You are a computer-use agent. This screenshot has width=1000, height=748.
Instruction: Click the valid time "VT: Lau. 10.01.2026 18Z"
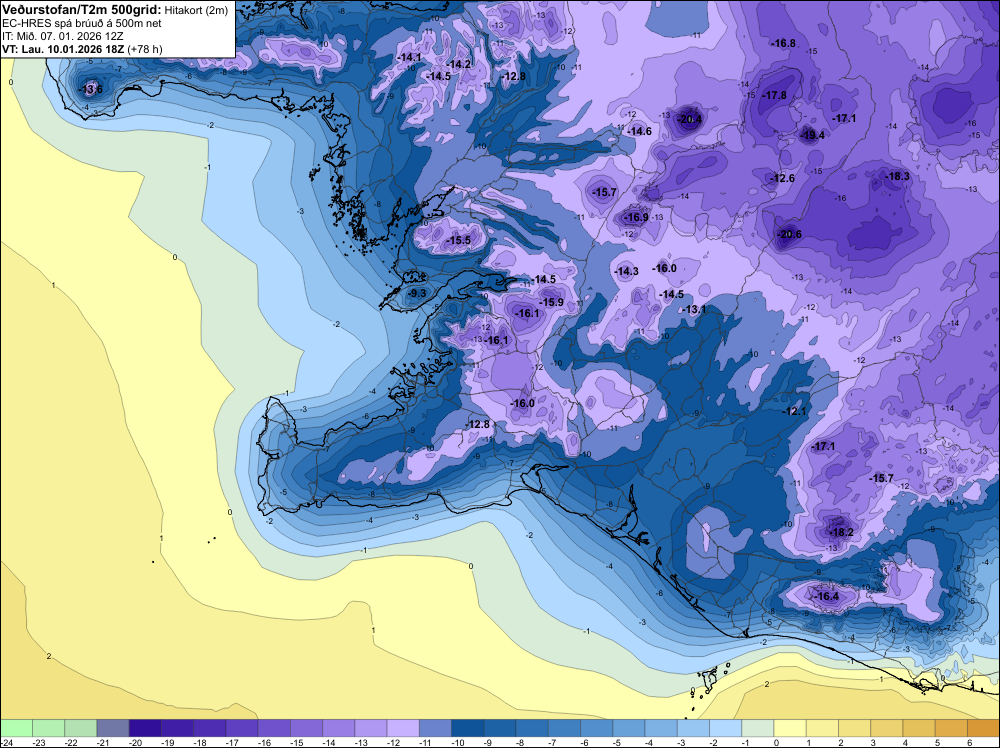click(x=63, y=49)
